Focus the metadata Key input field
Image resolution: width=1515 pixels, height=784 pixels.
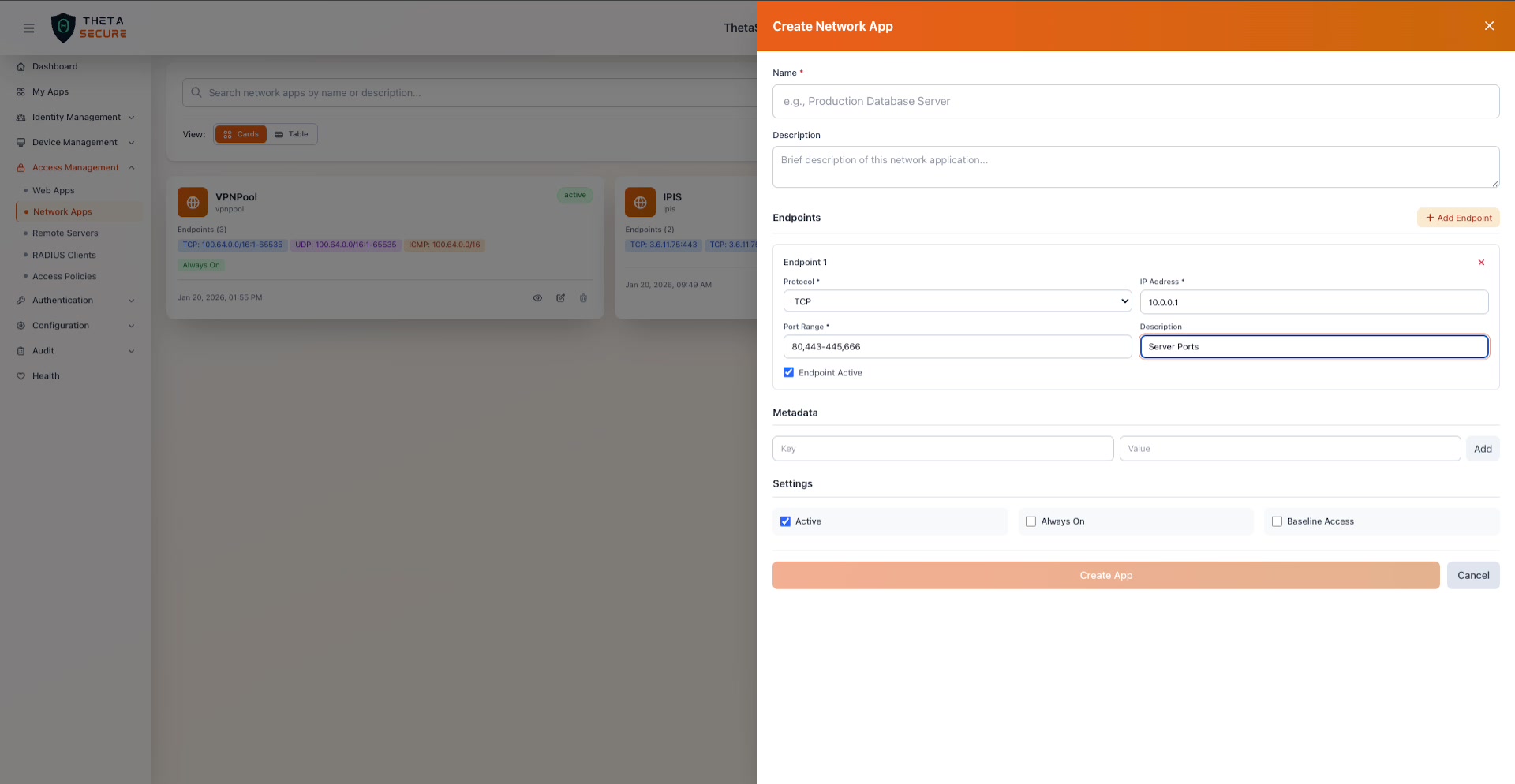pyautogui.click(x=942, y=448)
